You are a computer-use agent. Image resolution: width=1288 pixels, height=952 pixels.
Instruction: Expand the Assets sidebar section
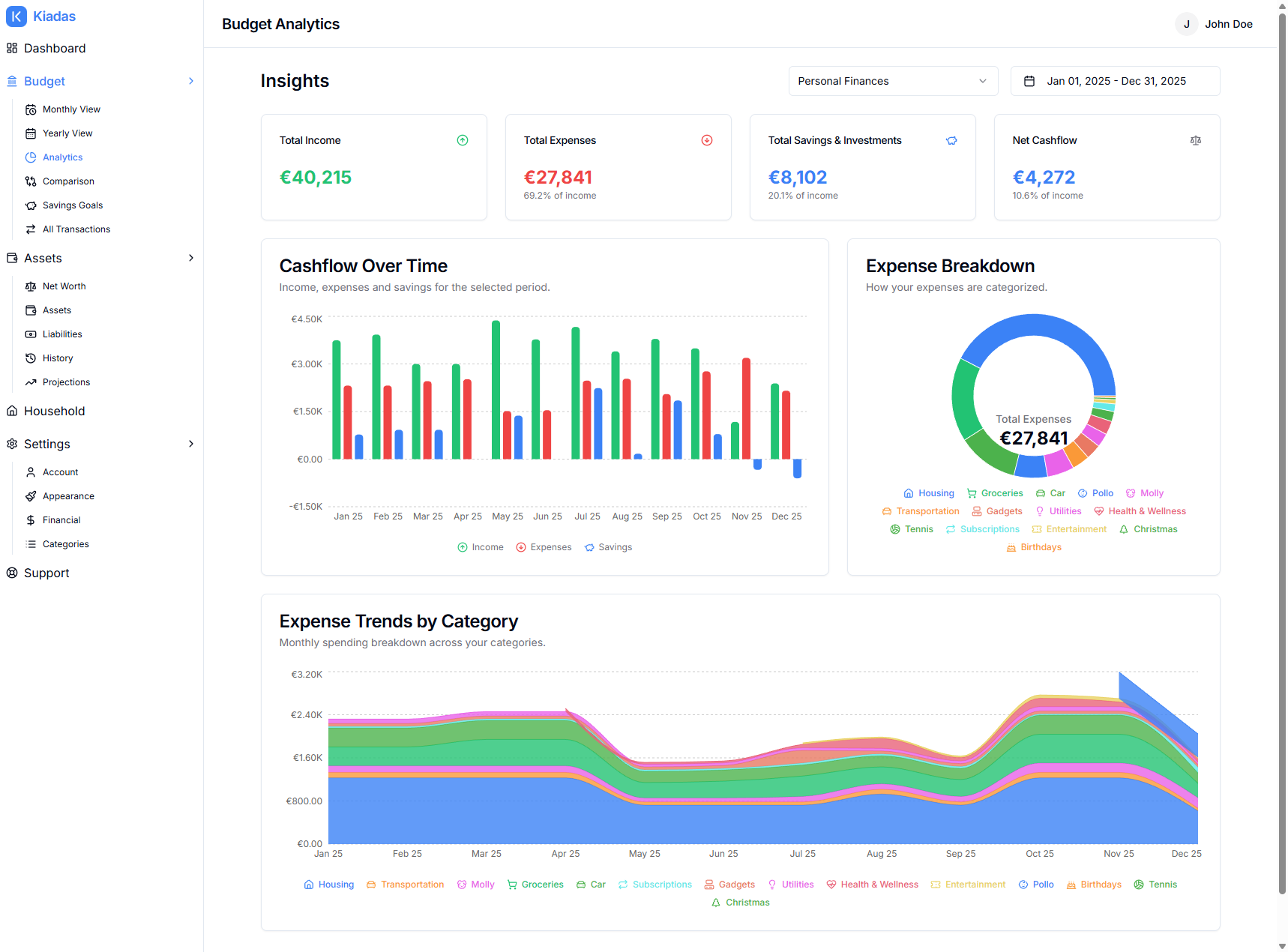pyautogui.click(x=192, y=258)
